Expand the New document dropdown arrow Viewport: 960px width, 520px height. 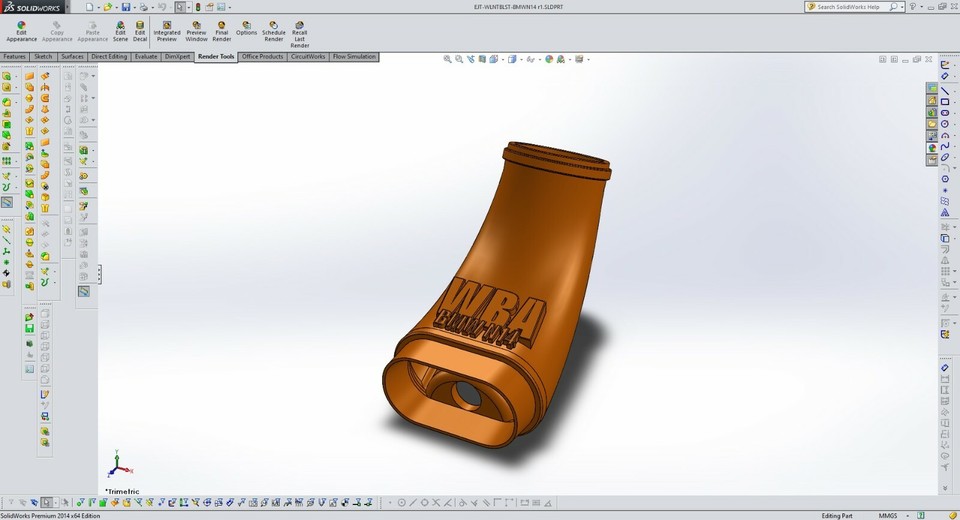tap(98, 7)
